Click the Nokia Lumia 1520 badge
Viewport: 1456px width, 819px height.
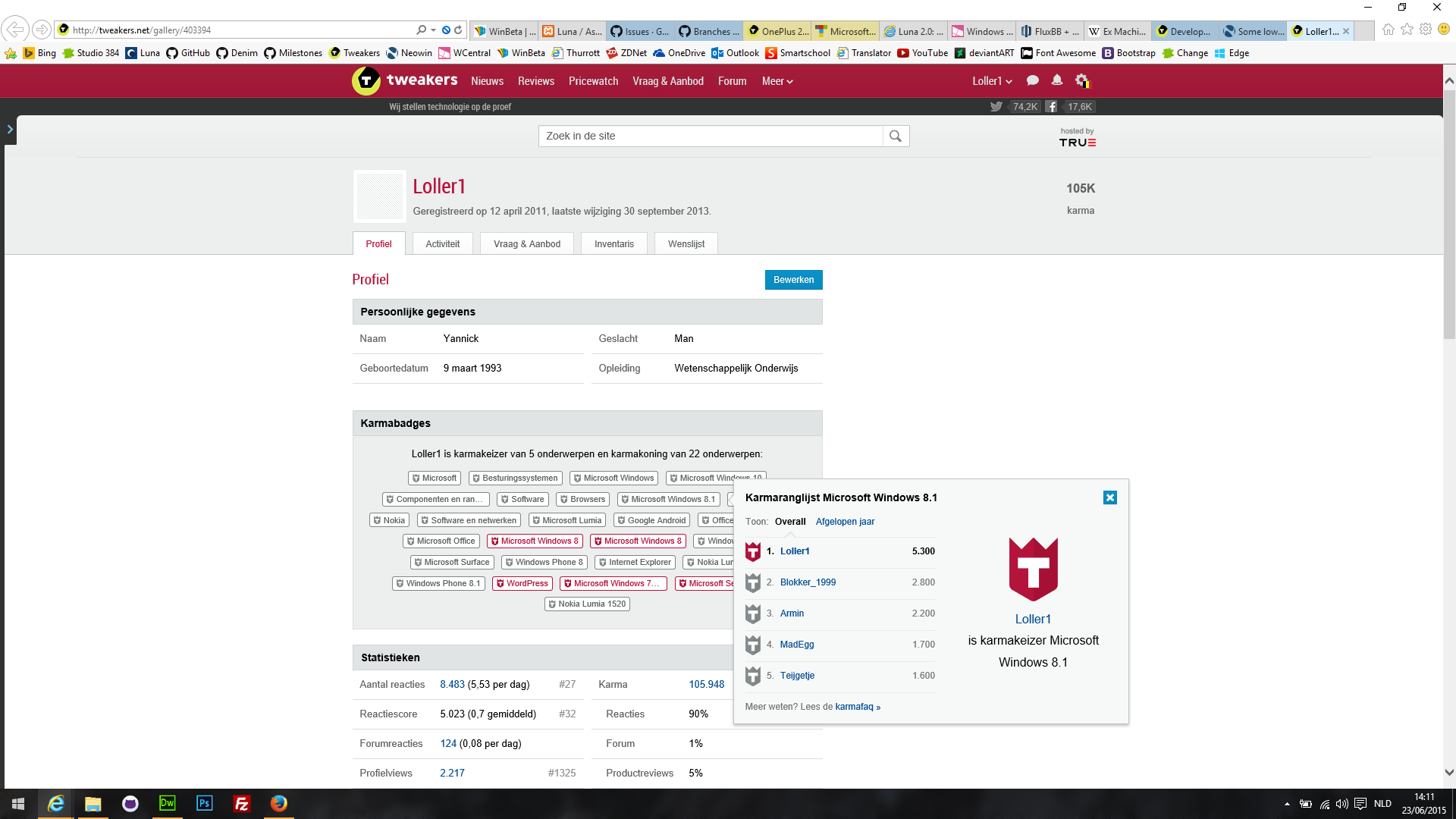pos(587,604)
